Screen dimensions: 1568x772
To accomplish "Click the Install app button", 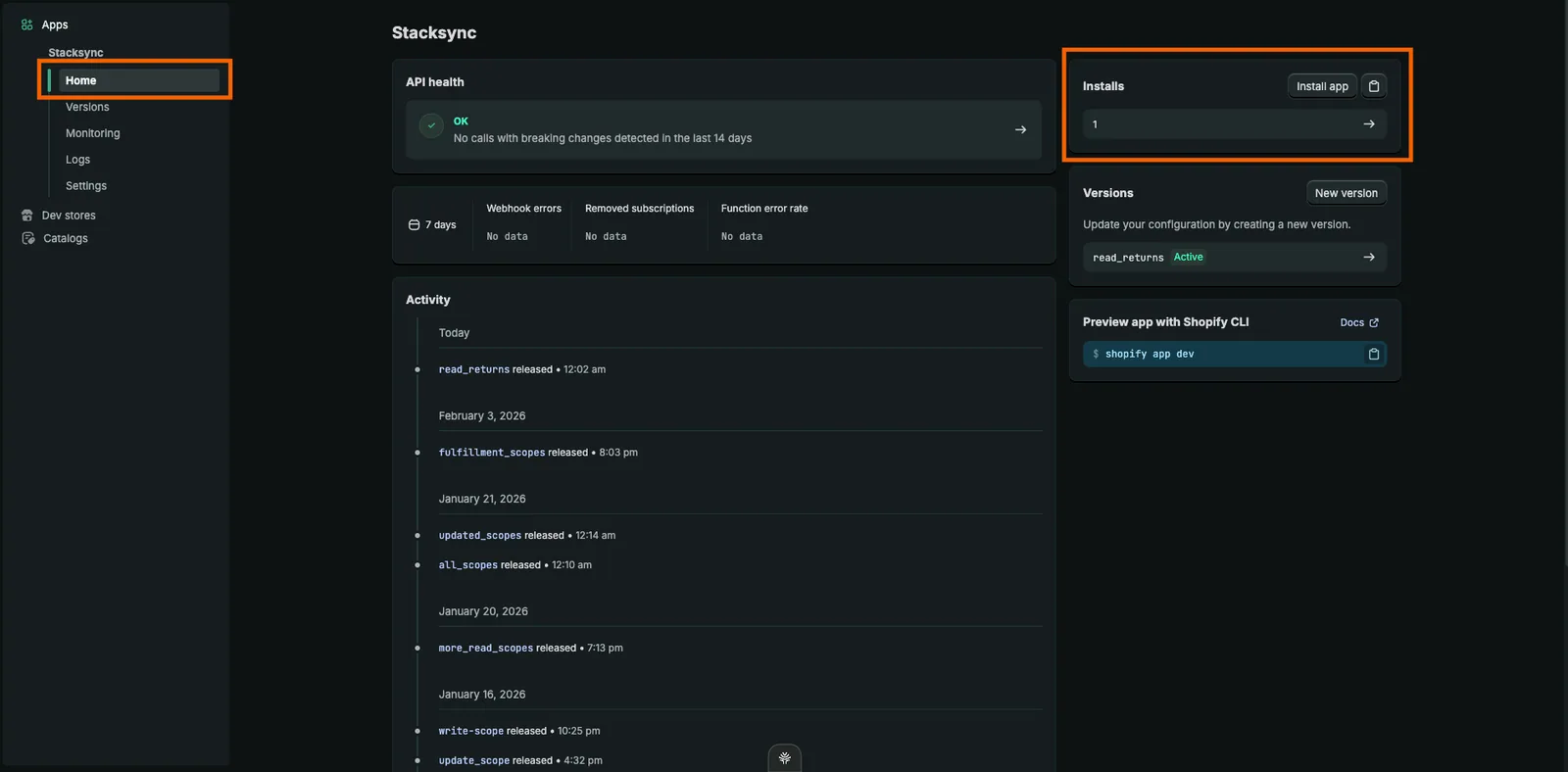I will [x=1322, y=86].
